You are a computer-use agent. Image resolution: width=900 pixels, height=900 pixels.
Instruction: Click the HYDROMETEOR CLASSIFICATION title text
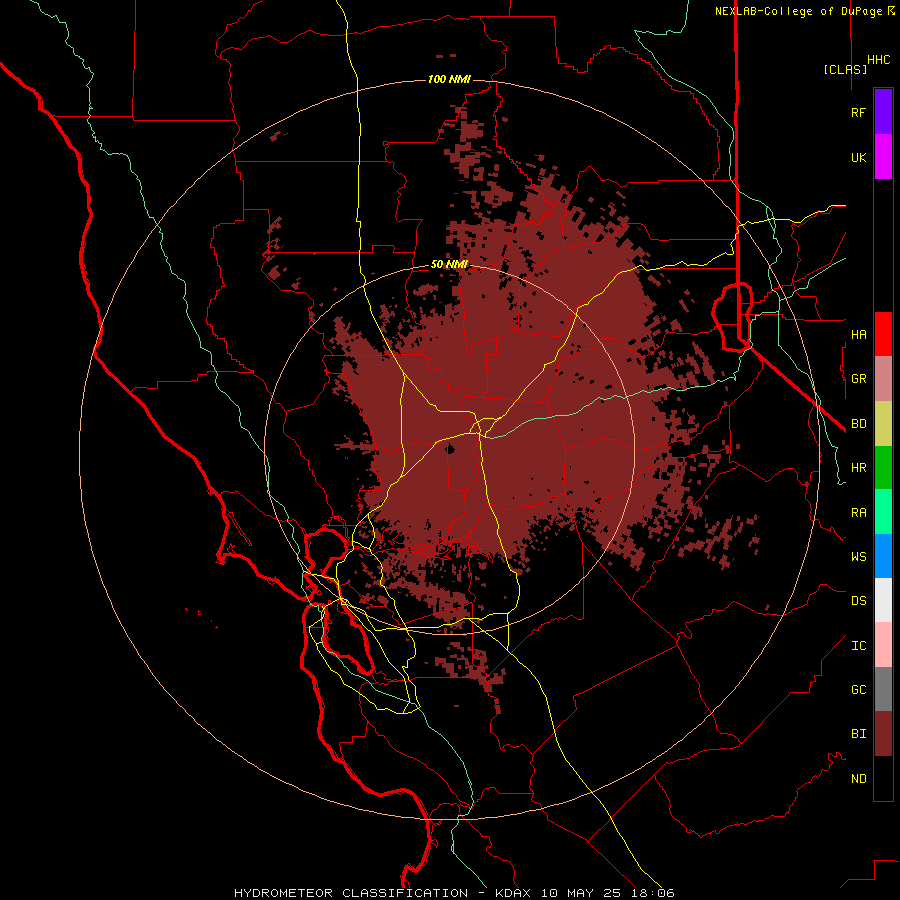[x=351, y=893]
